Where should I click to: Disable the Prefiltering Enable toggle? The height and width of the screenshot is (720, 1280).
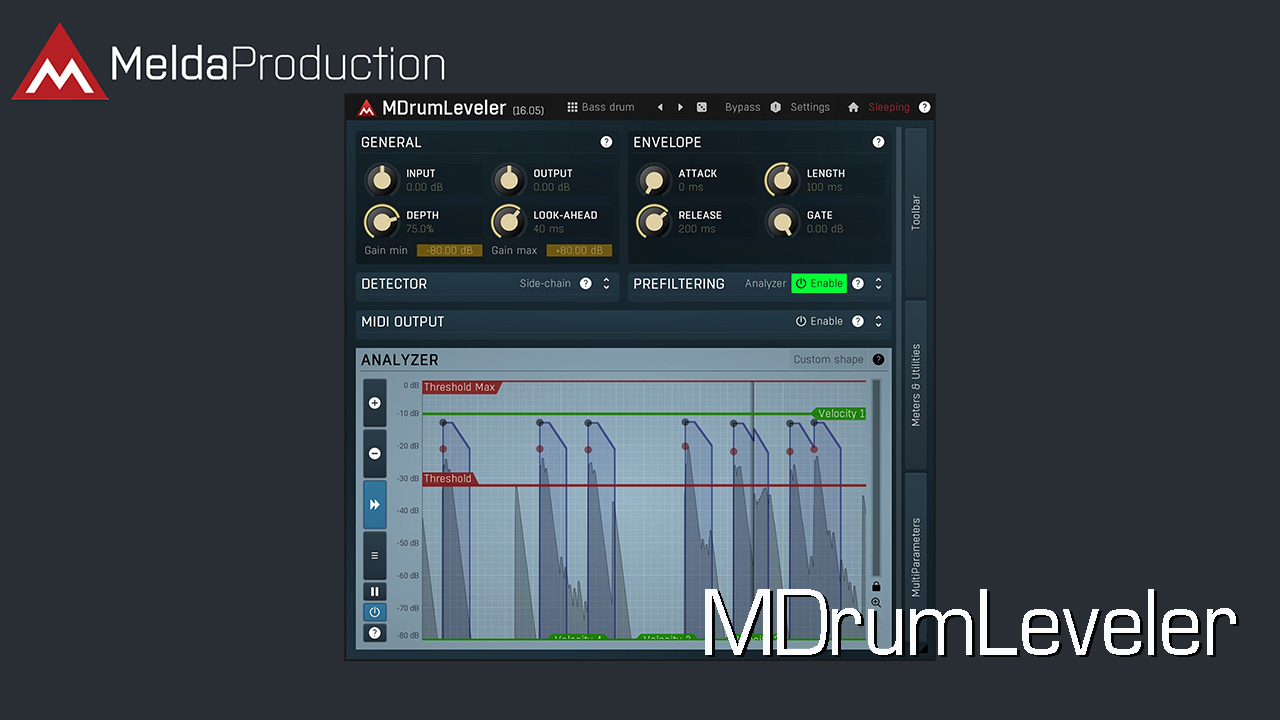pos(819,284)
